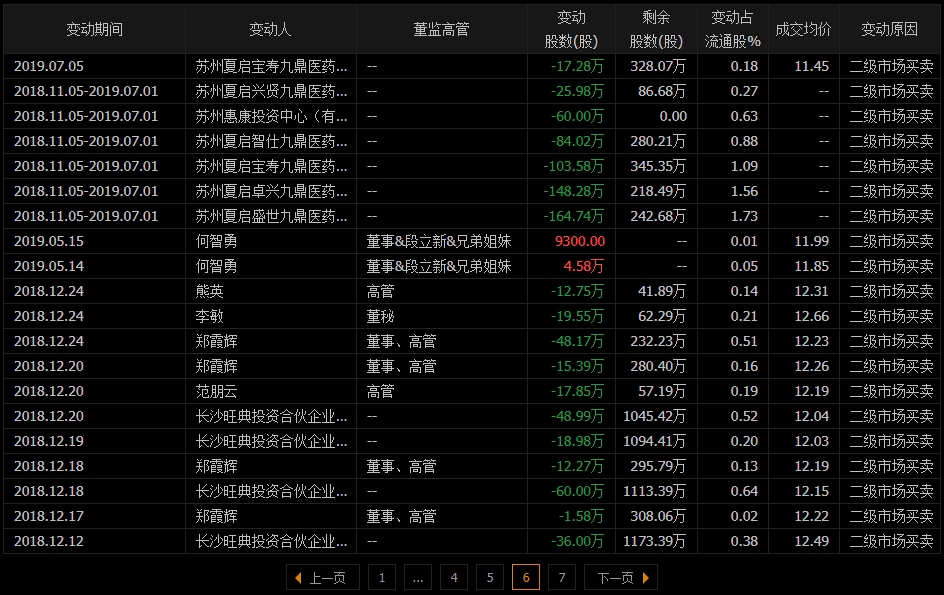Screen dimensions: 944x595
Task: Open page 7 in pagination
Action: coord(562,578)
